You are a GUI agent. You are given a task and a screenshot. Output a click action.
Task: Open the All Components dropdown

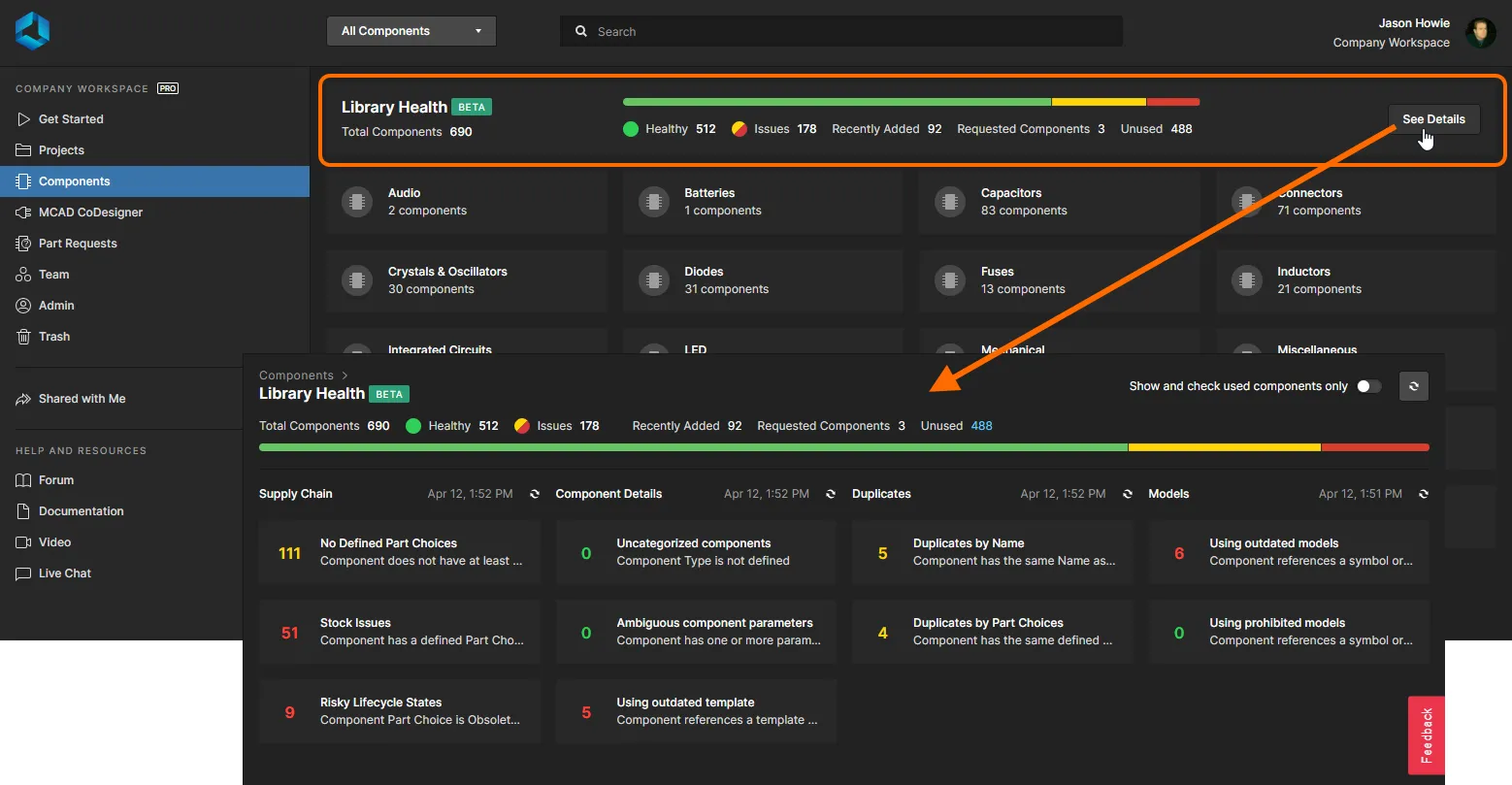pyautogui.click(x=411, y=31)
